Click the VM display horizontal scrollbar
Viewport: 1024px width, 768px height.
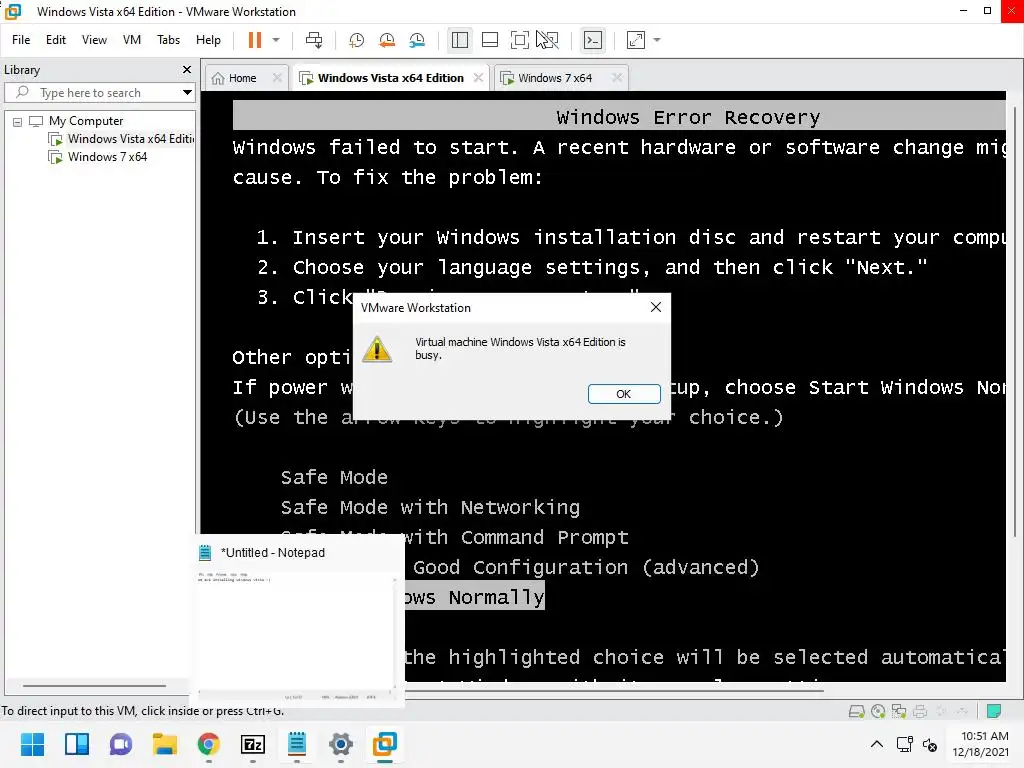point(614,690)
